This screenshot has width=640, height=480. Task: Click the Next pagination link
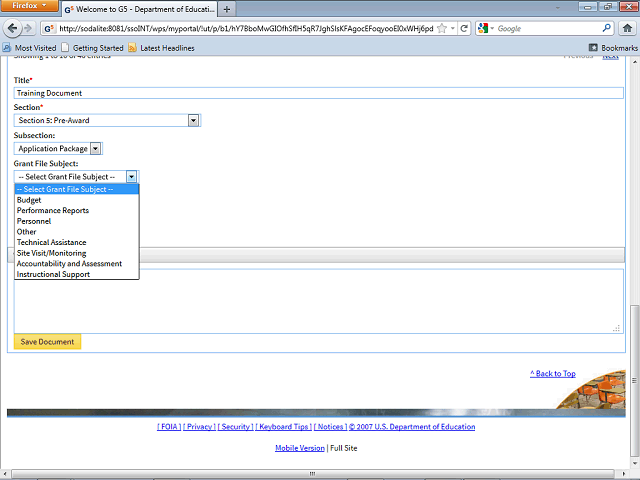coord(611,57)
